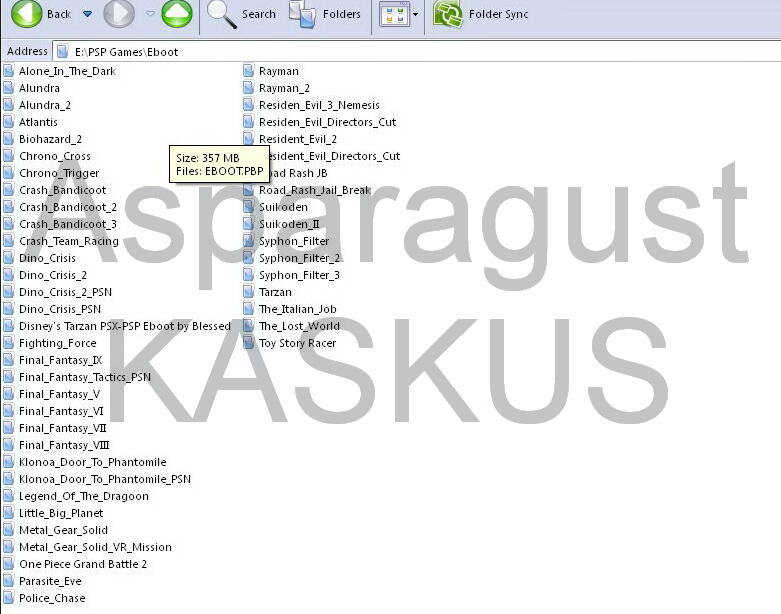Select the Rayman folder icon
The width and height of the screenshot is (781, 614).
pos(249,71)
